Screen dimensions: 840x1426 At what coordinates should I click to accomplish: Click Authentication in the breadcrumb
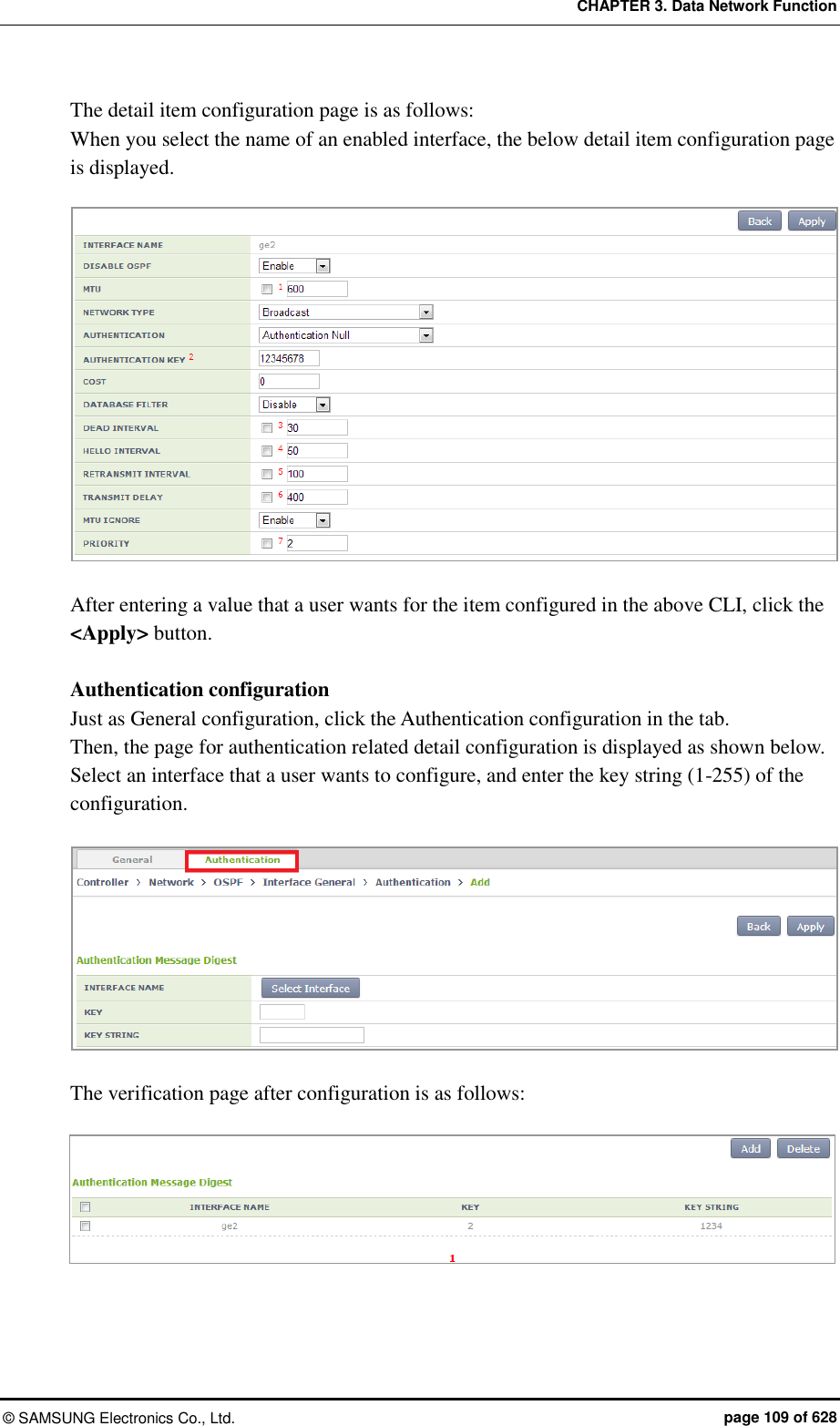pyautogui.click(x=413, y=882)
